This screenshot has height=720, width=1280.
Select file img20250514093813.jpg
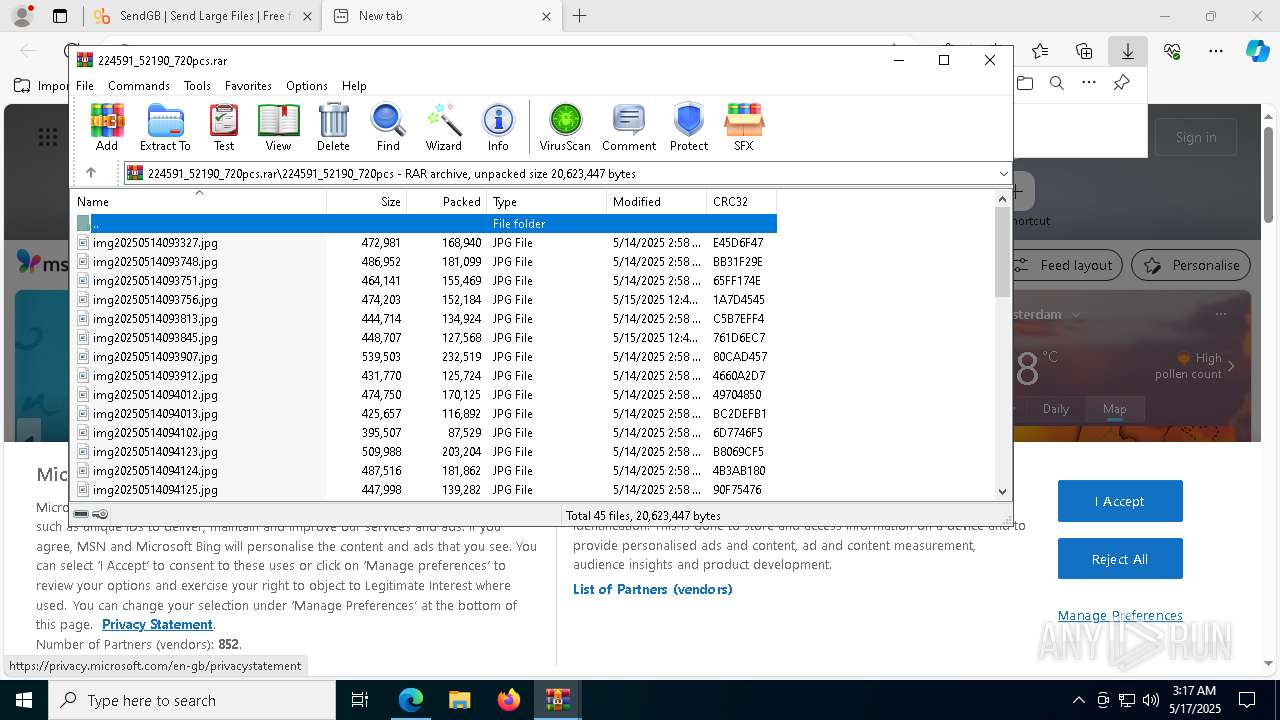425,319
